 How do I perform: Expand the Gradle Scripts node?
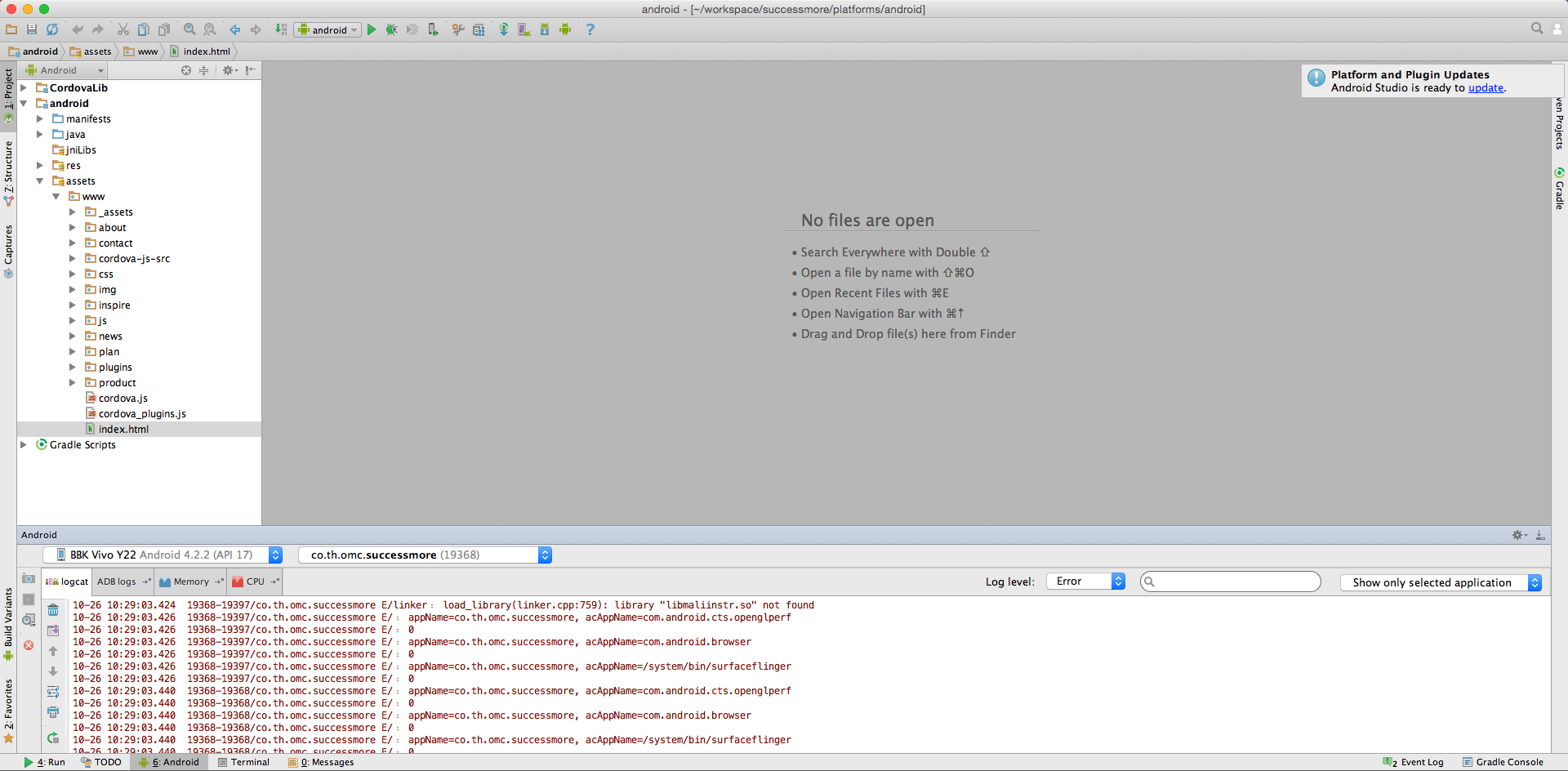pyautogui.click(x=24, y=445)
